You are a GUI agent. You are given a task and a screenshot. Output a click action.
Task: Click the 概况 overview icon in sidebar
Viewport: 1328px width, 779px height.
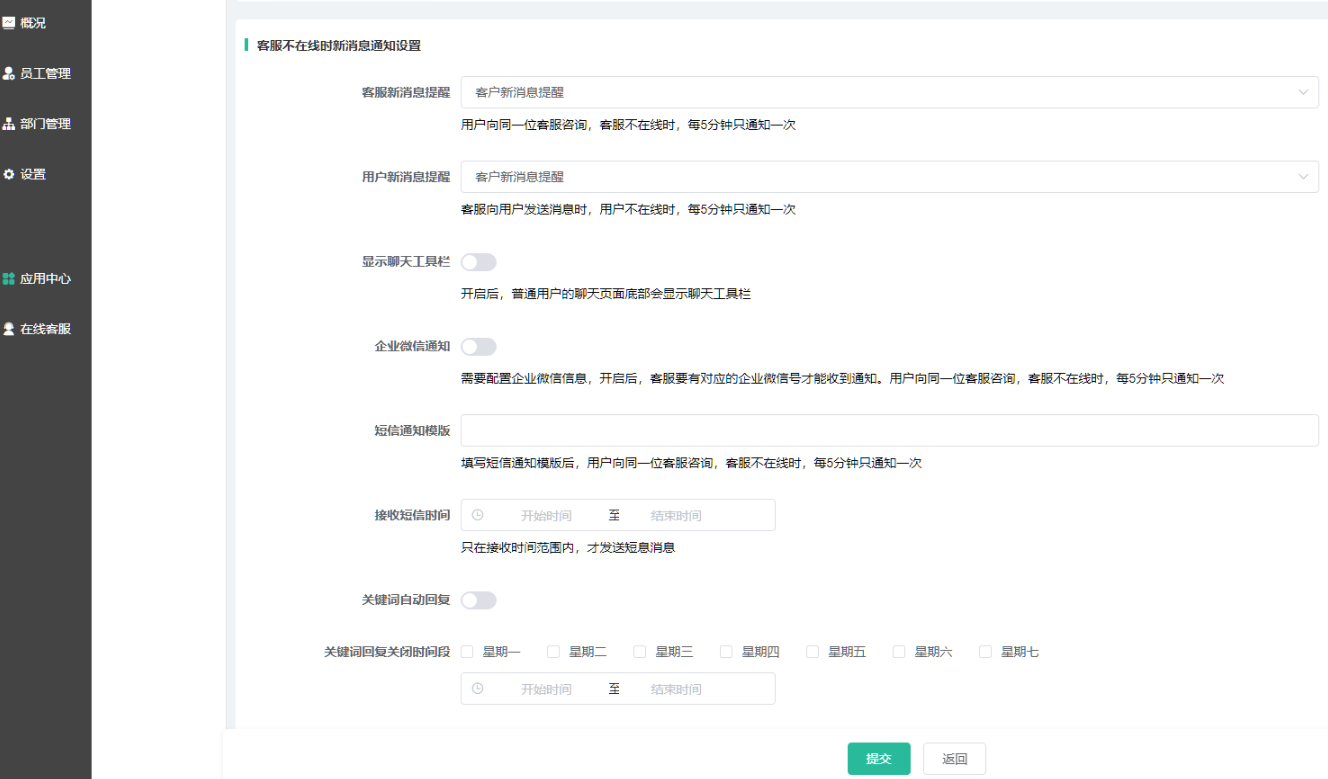[9, 23]
